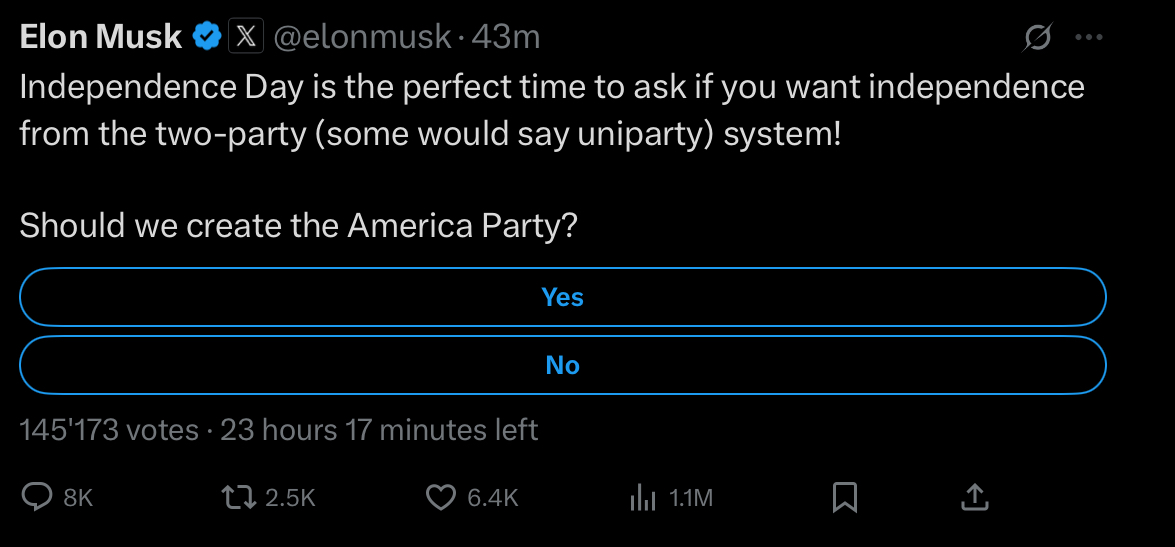Vote No in the poll
Image resolution: width=1175 pixels, height=547 pixels.
(x=562, y=365)
